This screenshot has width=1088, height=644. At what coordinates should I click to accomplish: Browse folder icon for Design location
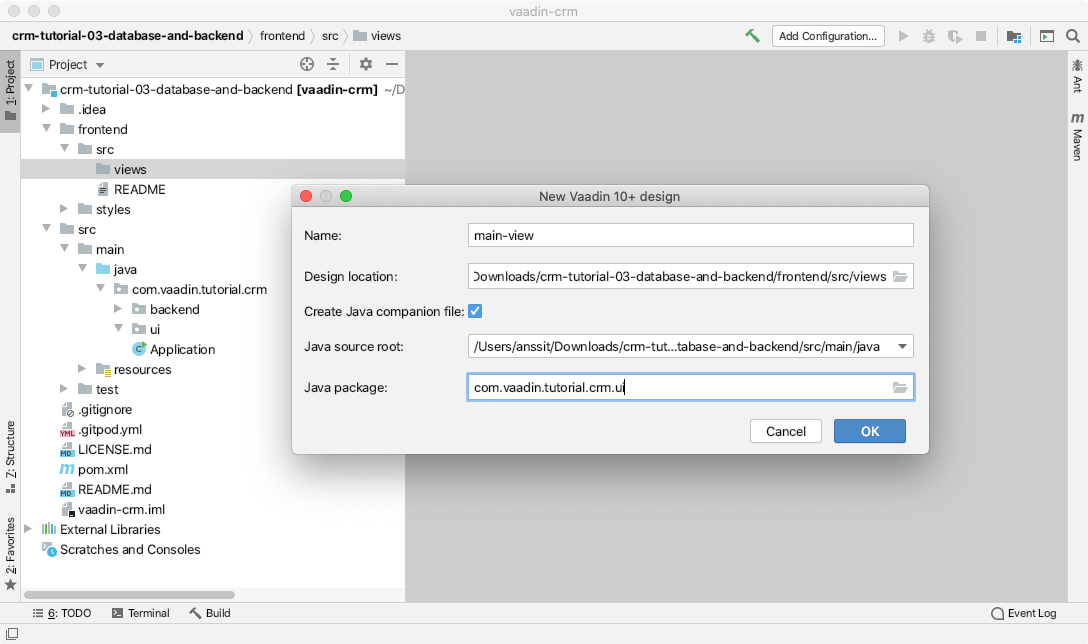[x=900, y=277]
